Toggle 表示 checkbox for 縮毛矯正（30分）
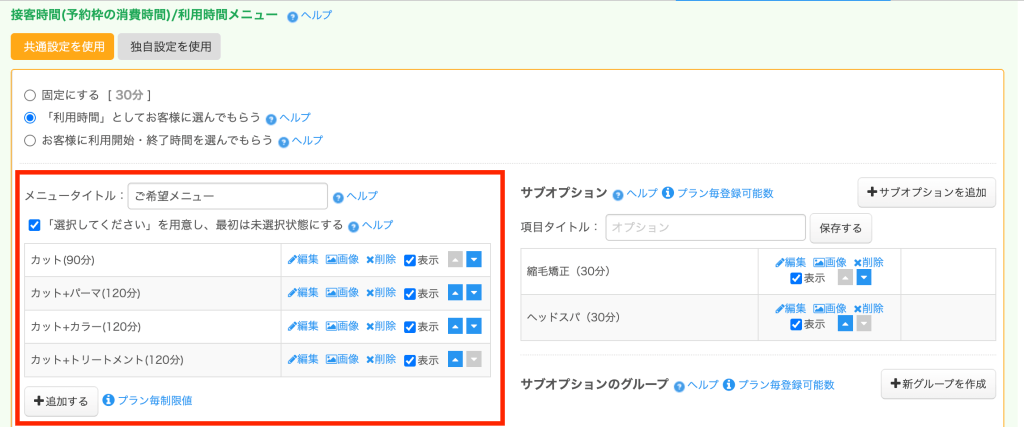 tap(796, 279)
